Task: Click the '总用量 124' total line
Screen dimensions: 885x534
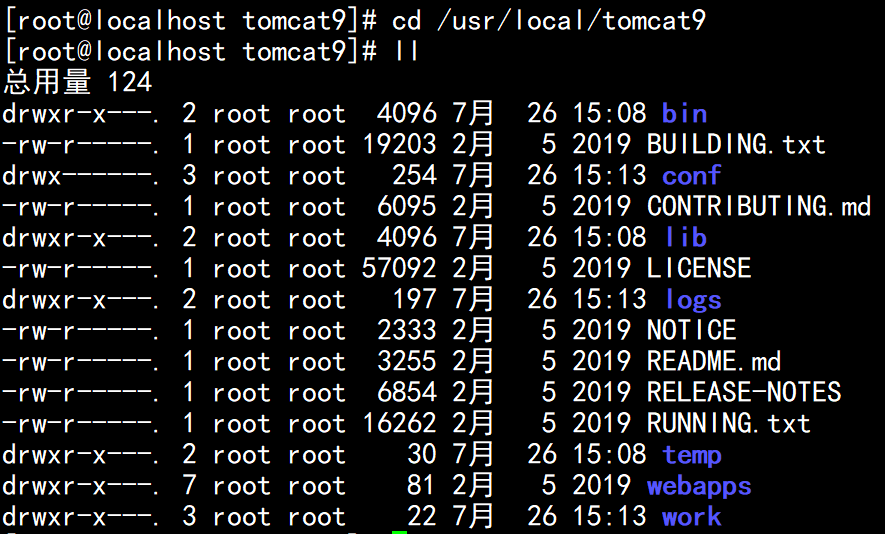Action: 78,82
